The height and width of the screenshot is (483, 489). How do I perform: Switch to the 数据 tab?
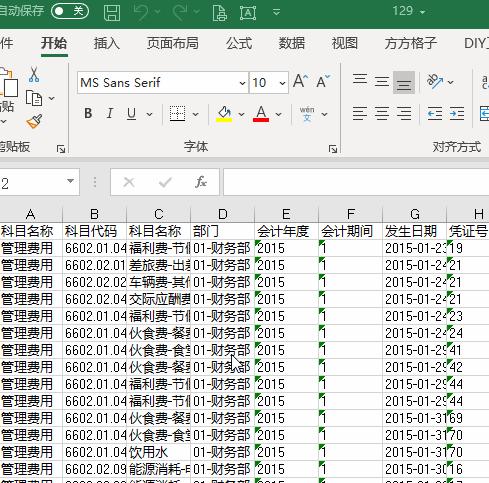tap(292, 43)
